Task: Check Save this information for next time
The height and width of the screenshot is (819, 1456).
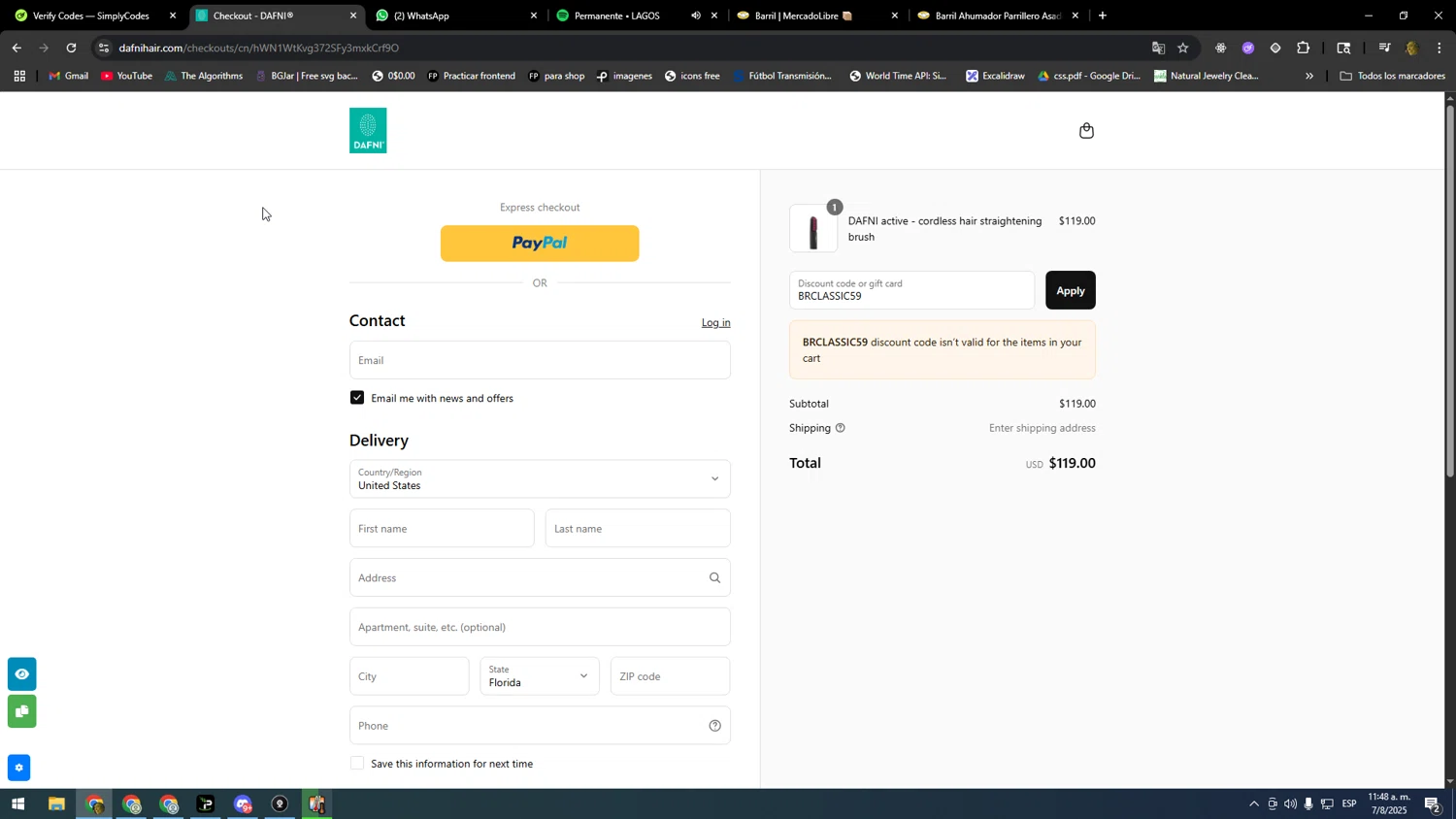Action: pyautogui.click(x=357, y=764)
